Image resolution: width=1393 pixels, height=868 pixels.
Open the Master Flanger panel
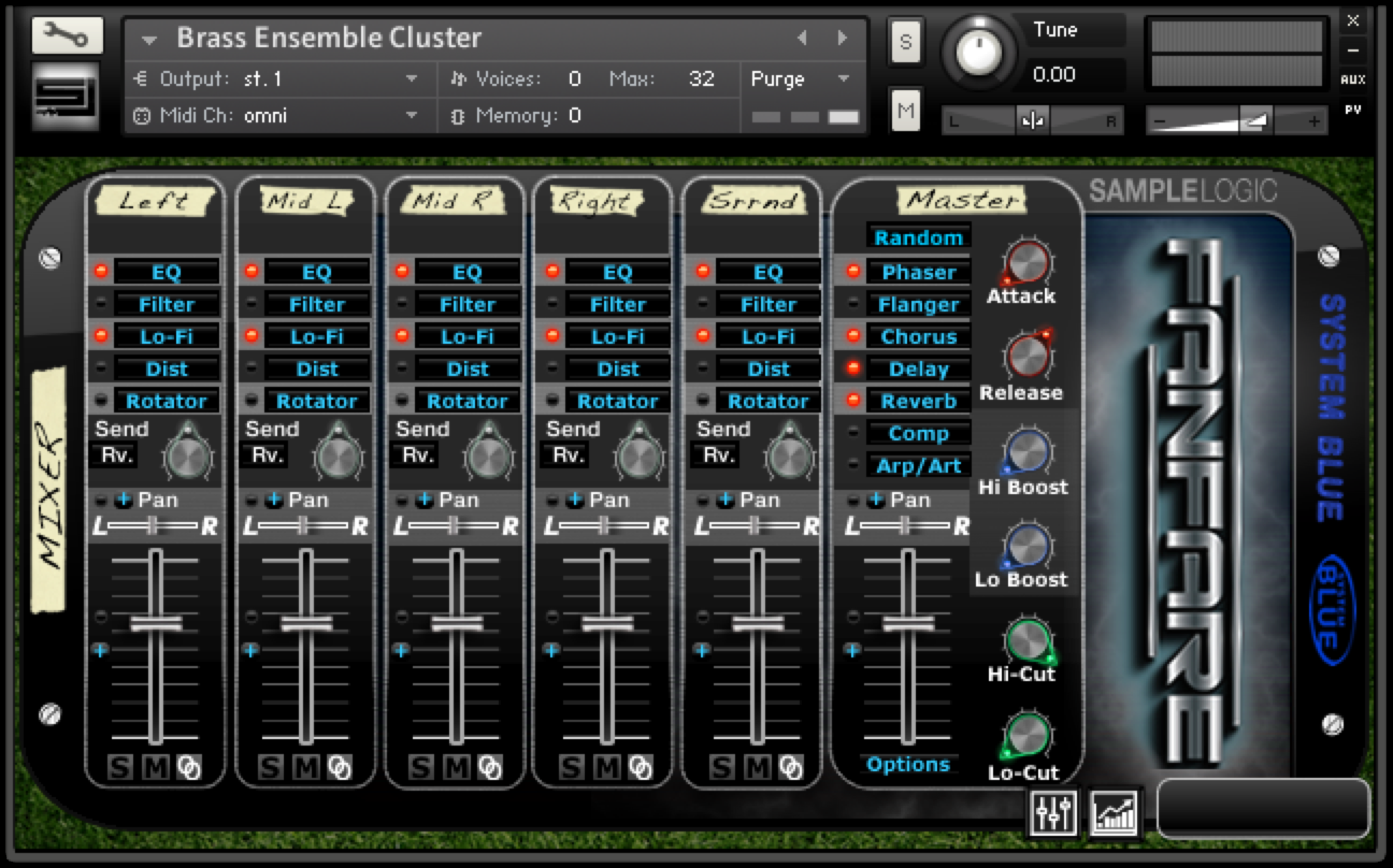(919, 304)
